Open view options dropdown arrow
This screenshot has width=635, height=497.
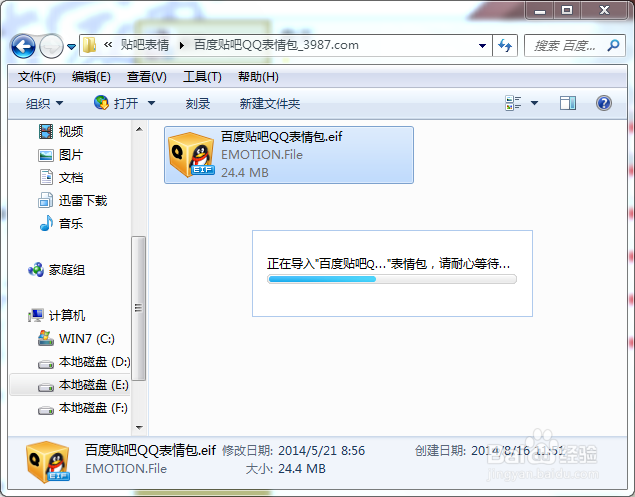535,103
